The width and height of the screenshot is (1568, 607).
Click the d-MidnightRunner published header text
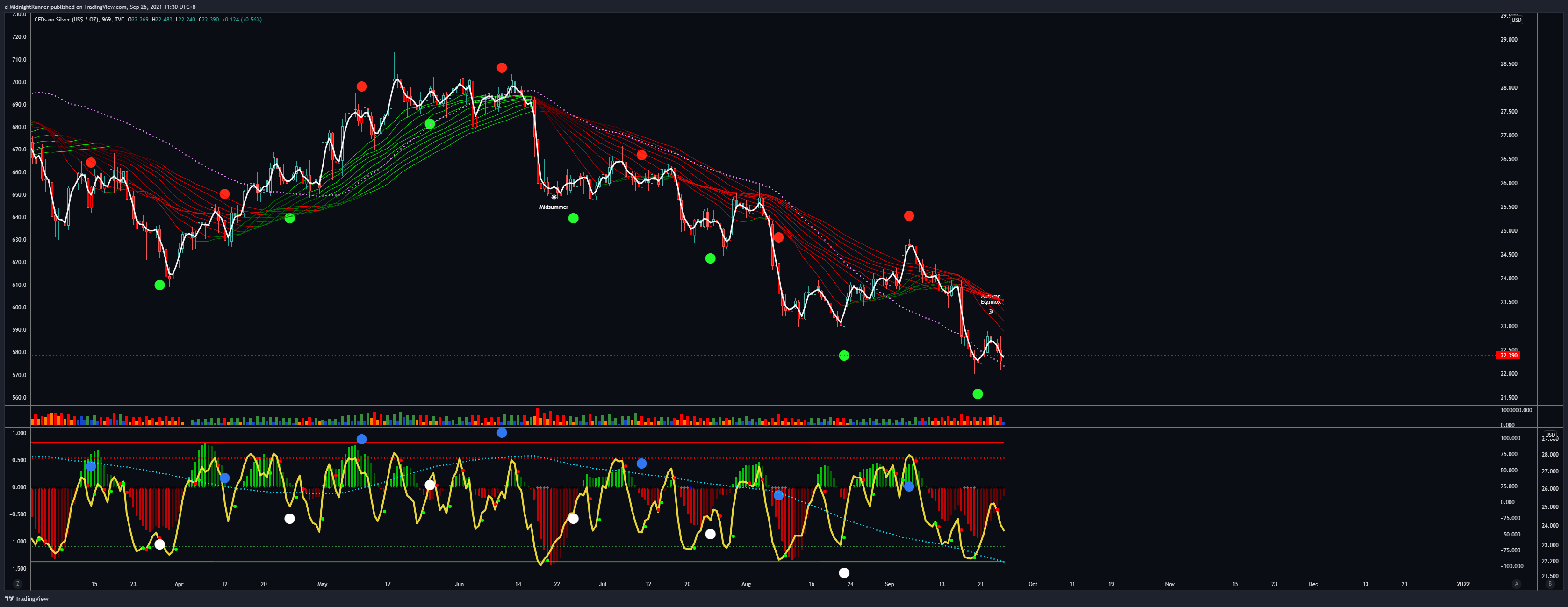(100, 7)
